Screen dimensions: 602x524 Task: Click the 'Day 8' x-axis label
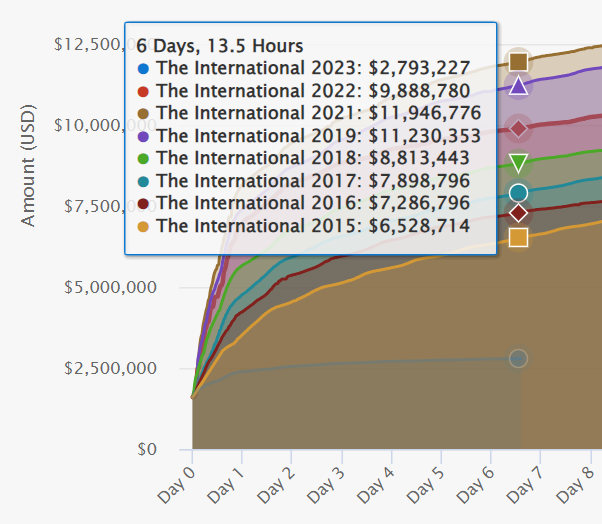[575, 485]
